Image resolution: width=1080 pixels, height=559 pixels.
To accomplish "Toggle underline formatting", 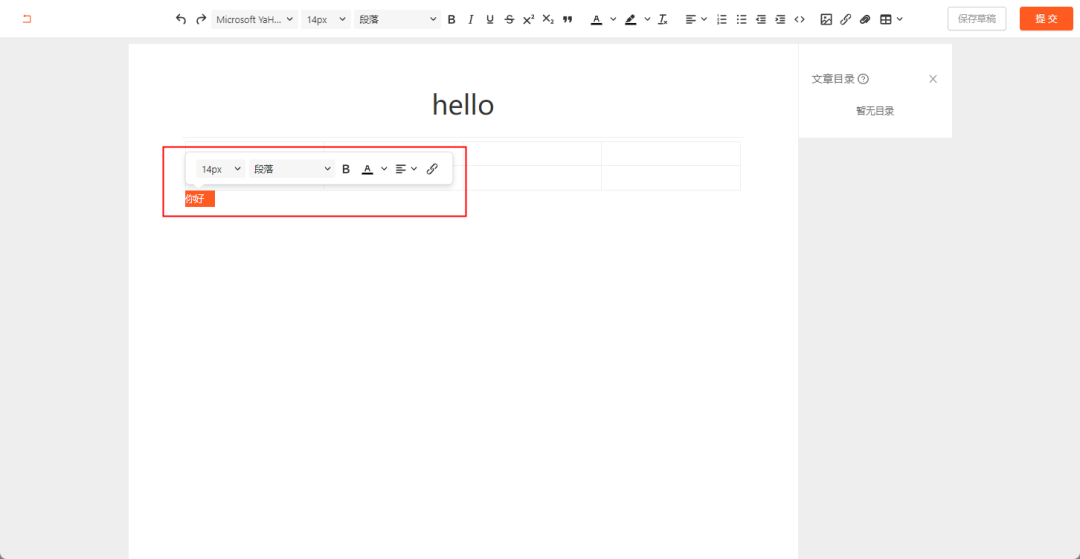I will point(490,19).
